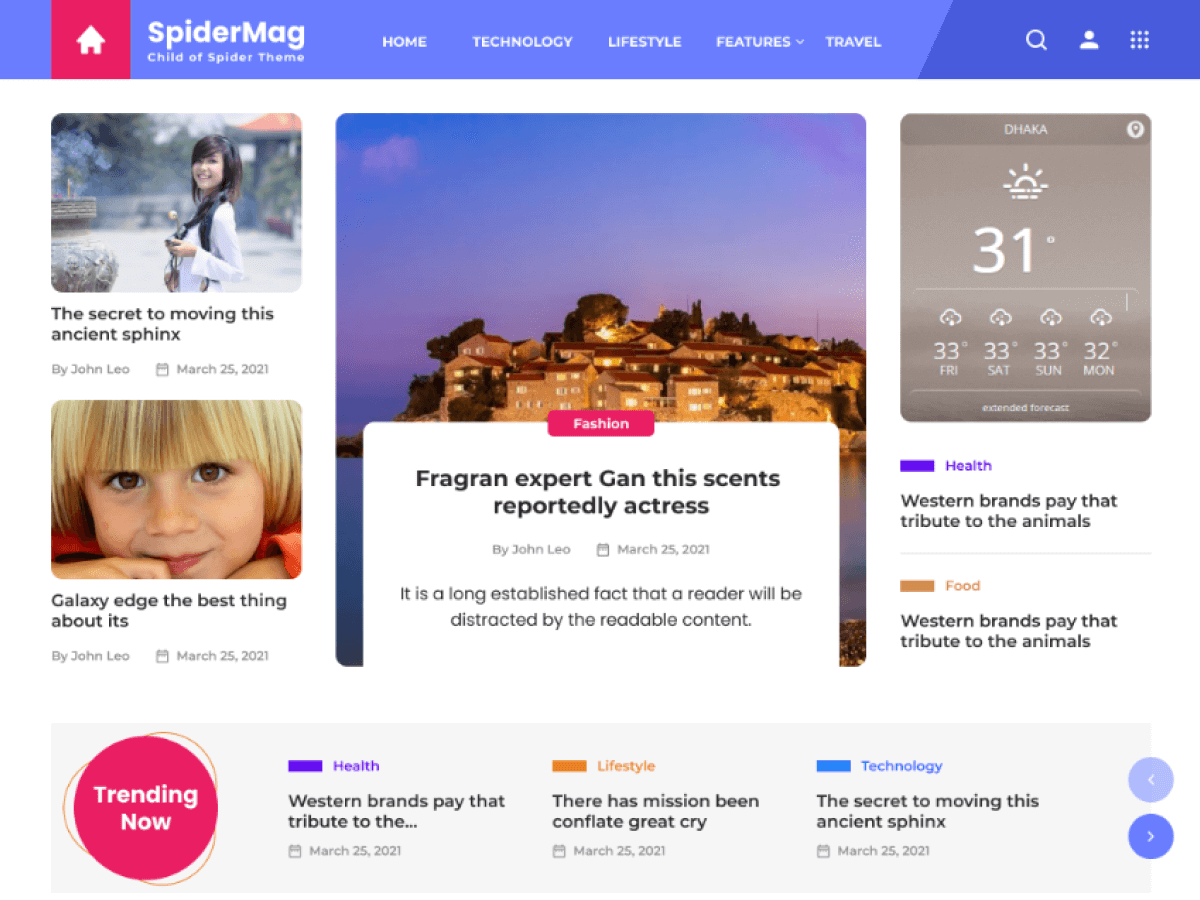Open 'Fragran expert Gan this scents' article
This screenshot has width=1200, height=900.
598,492
